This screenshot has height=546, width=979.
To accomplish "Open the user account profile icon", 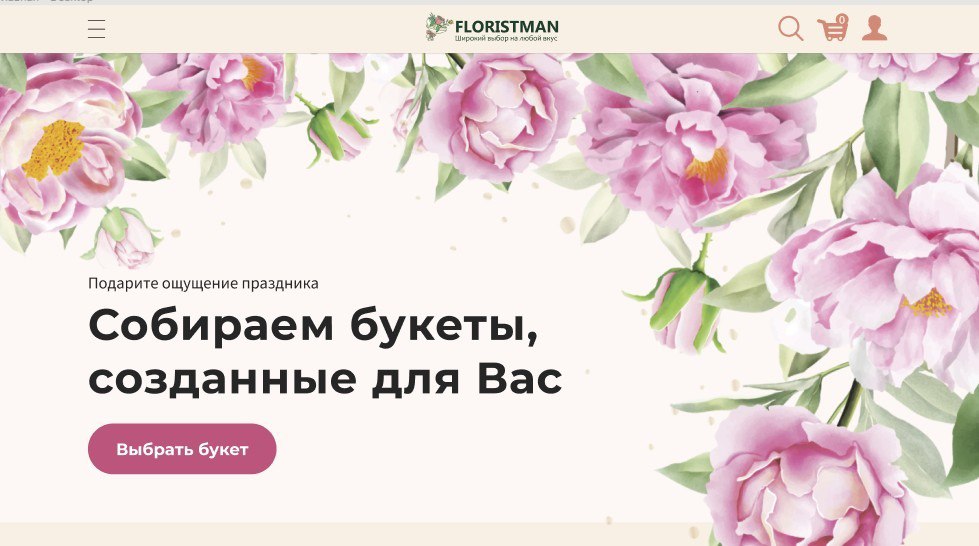I will pyautogui.click(x=874, y=29).
